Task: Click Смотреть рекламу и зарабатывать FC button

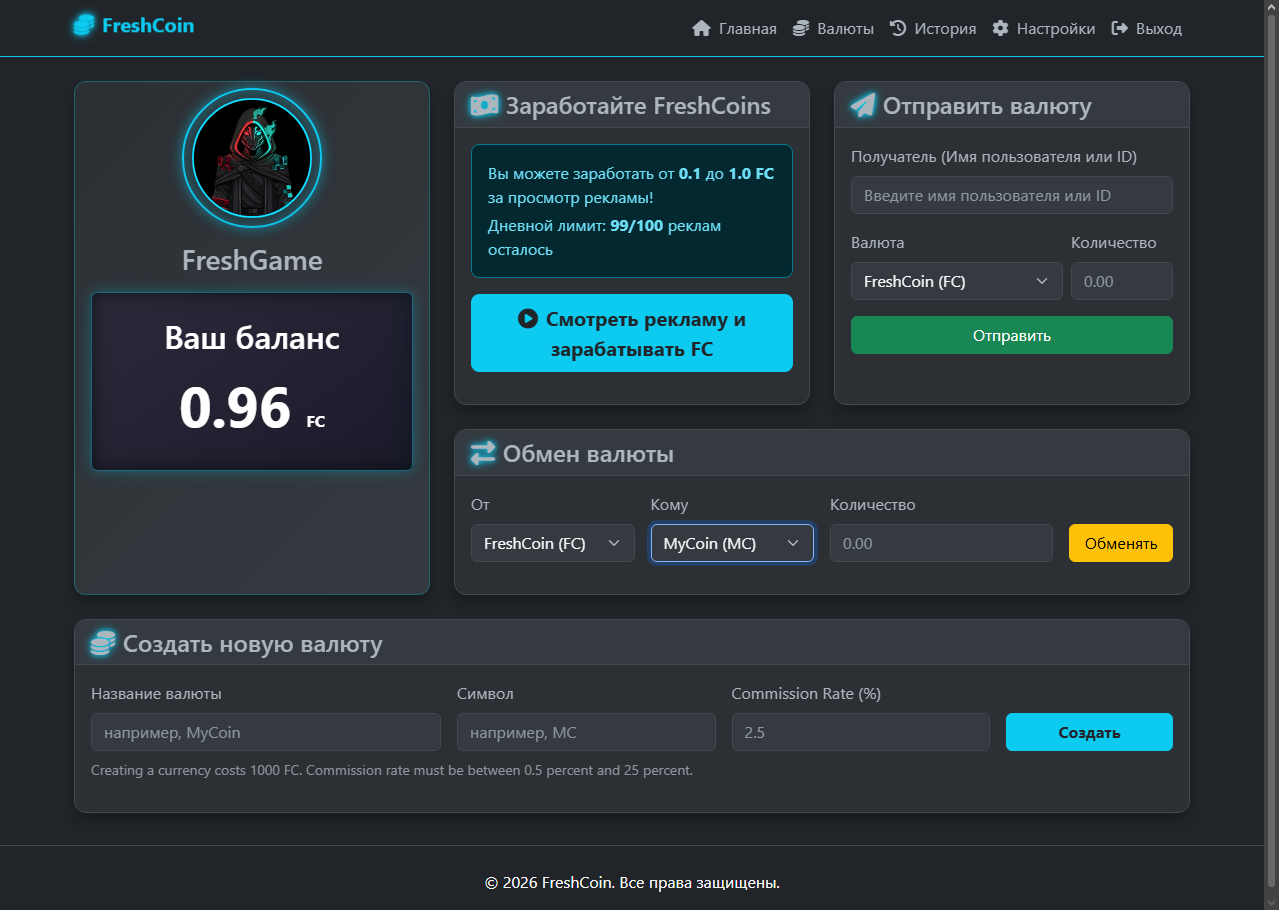Action: click(631, 333)
